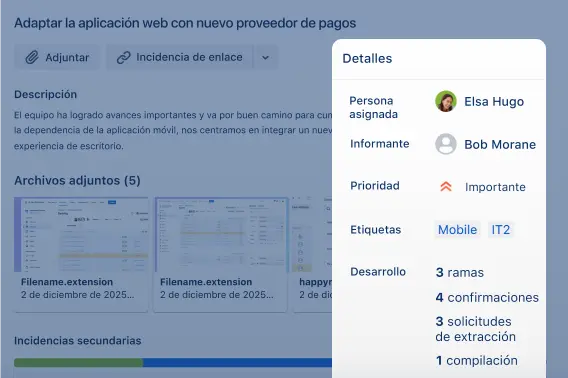Screen dimensions: 568x378
Task: Click the IT2 label tag
Action: (501, 229)
